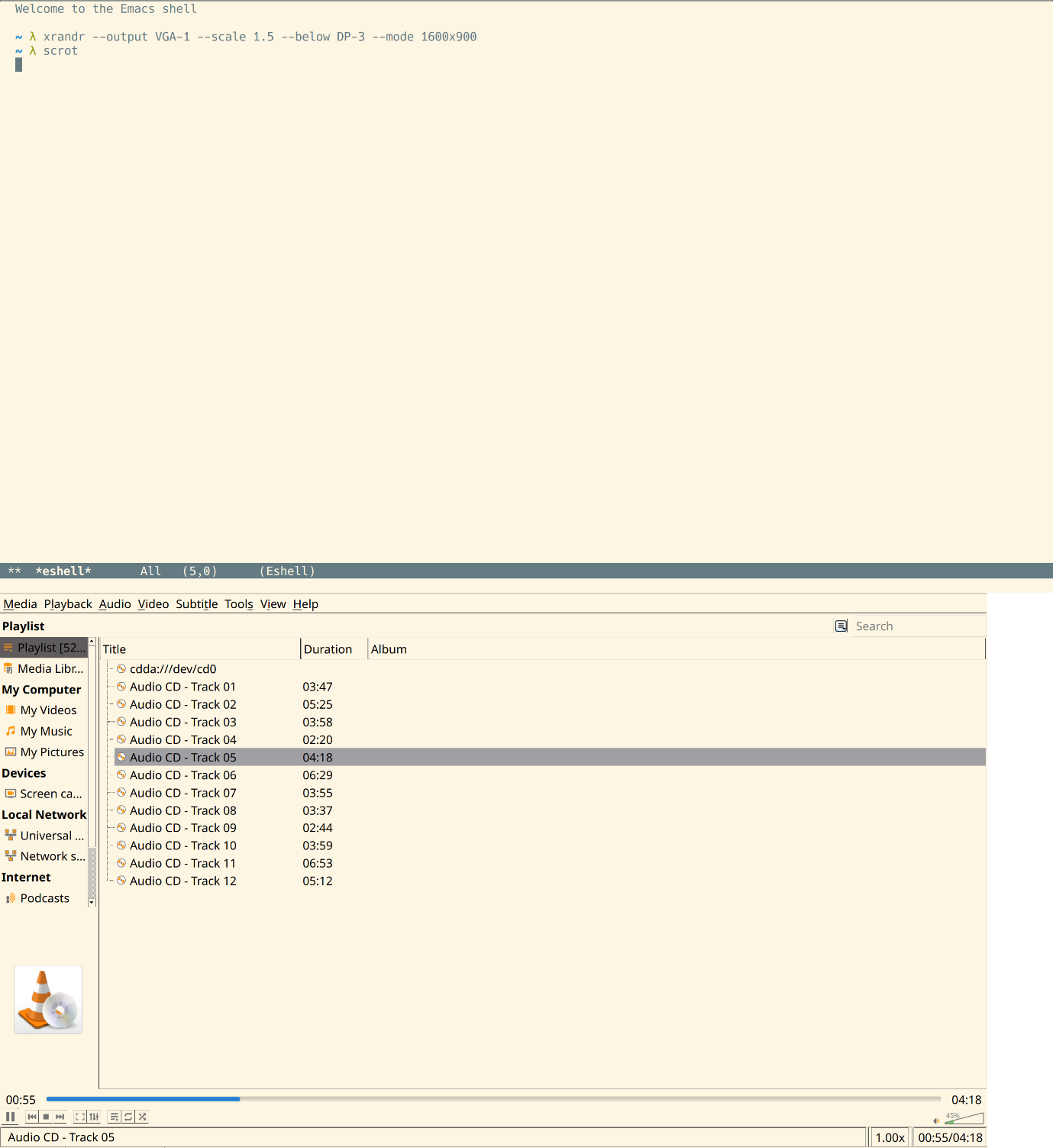Screen dimensions: 1053x1148
Task: Click the playback seek bar
Action: click(493, 1099)
